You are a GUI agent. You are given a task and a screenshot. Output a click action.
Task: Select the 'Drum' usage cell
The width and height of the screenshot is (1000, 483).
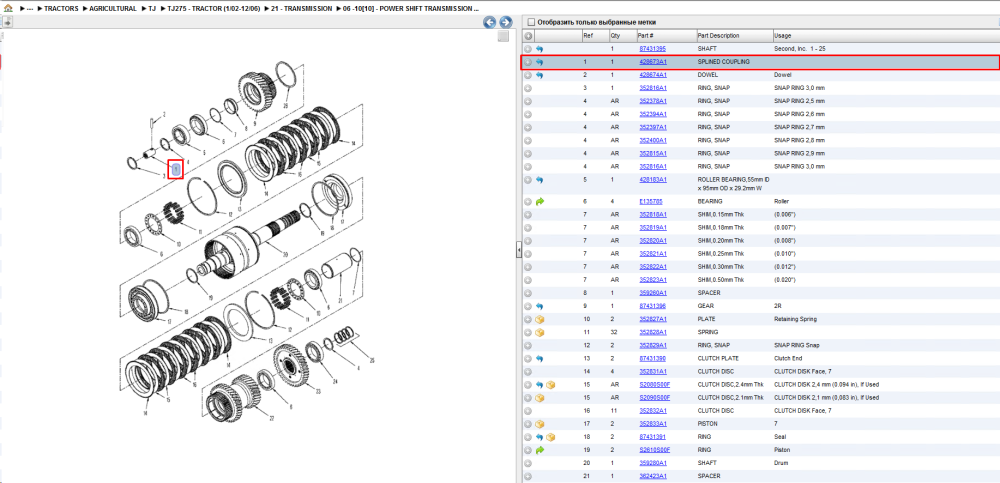(x=780, y=463)
